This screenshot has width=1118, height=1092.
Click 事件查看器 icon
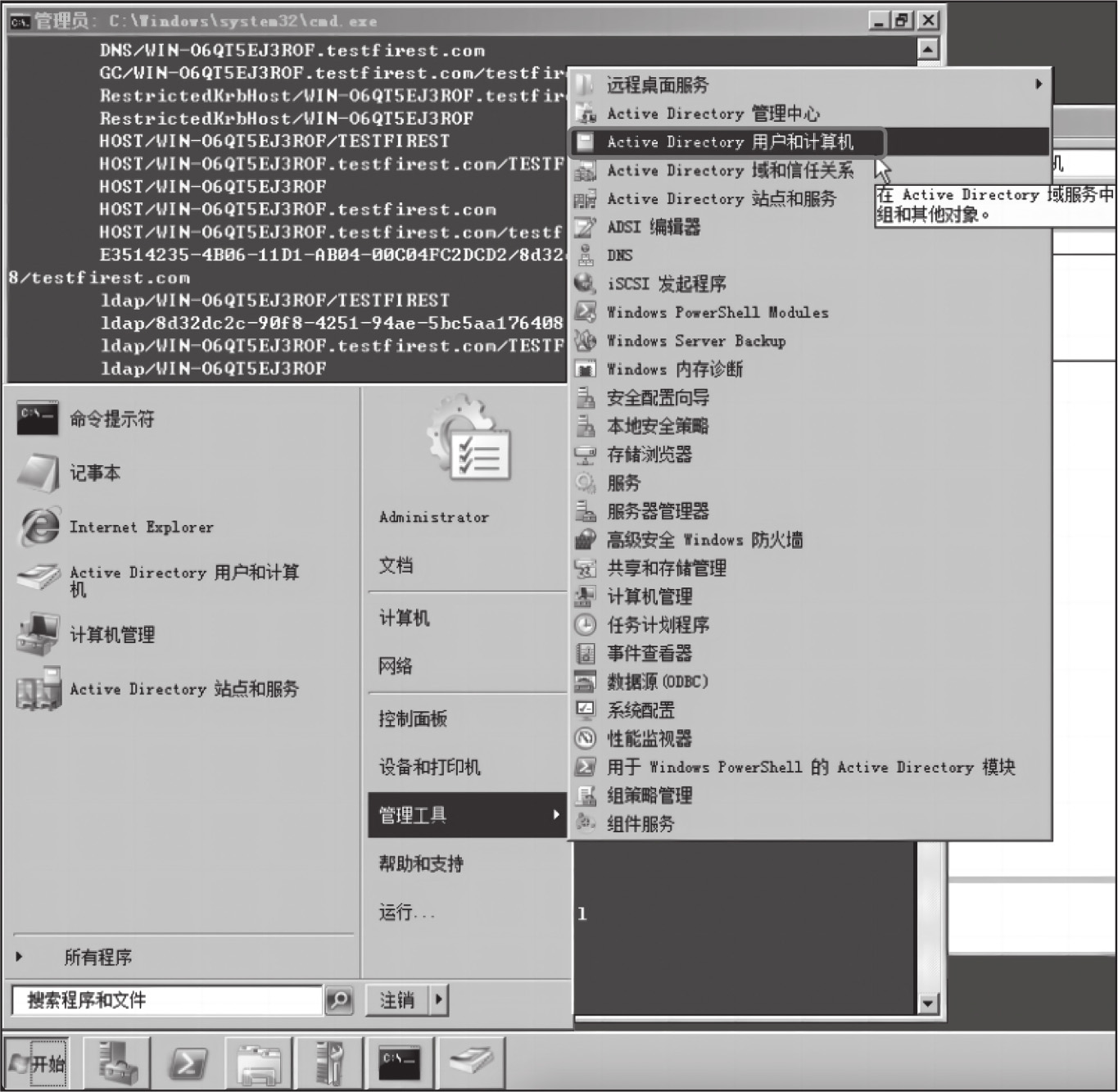click(x=585, y=653)
